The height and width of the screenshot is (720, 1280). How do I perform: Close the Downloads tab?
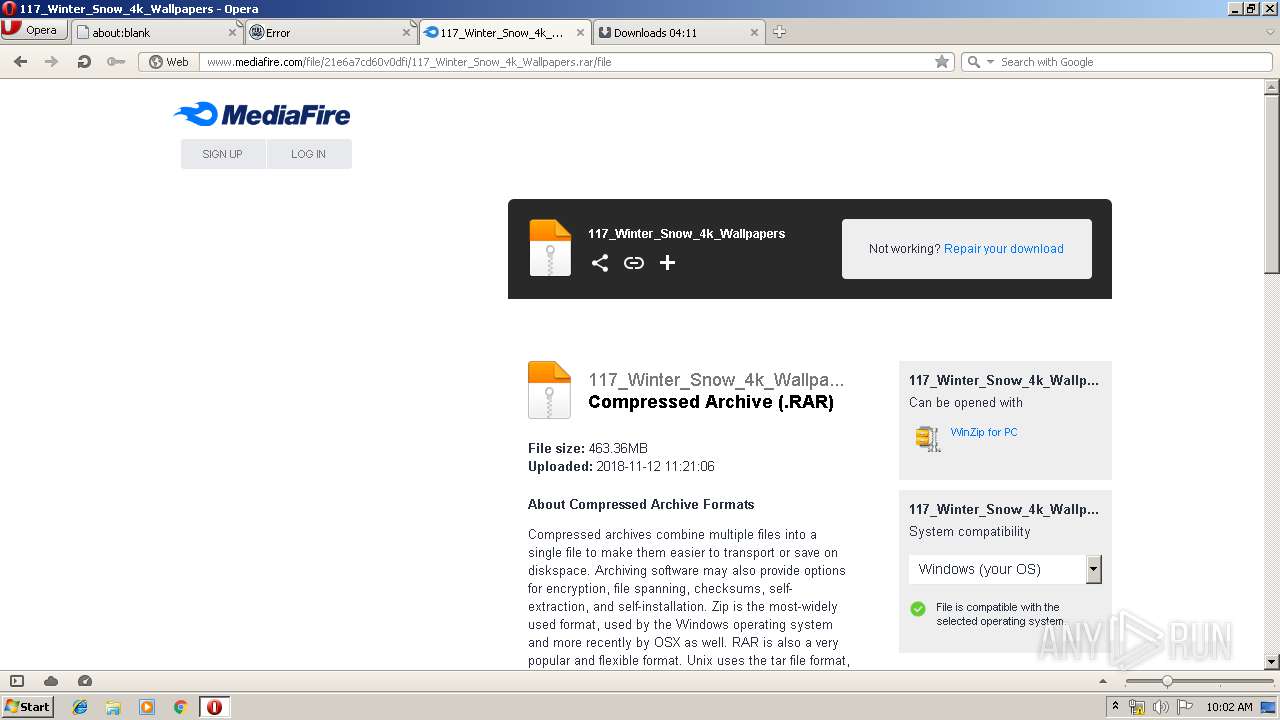pyautogui.click(x=754, y=32)
